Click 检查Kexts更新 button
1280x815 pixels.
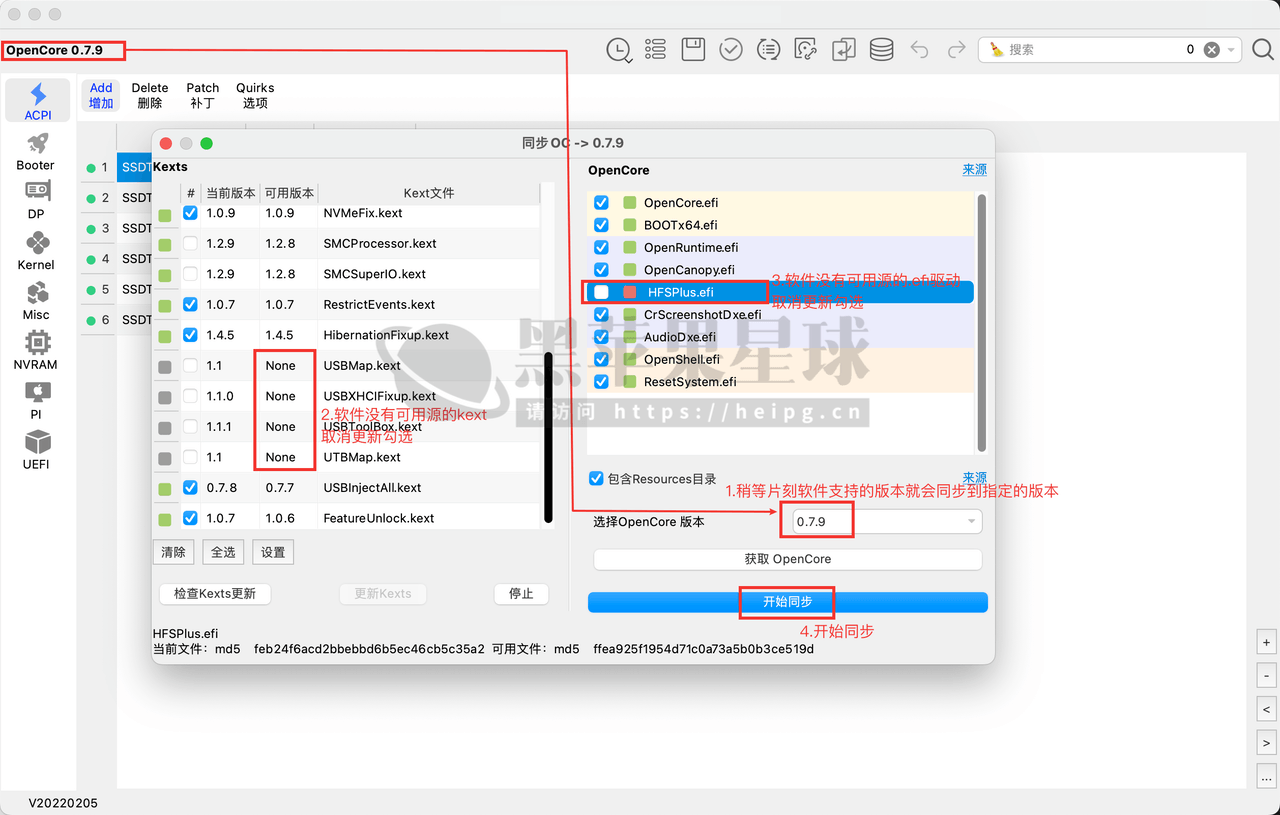(215, 594)
